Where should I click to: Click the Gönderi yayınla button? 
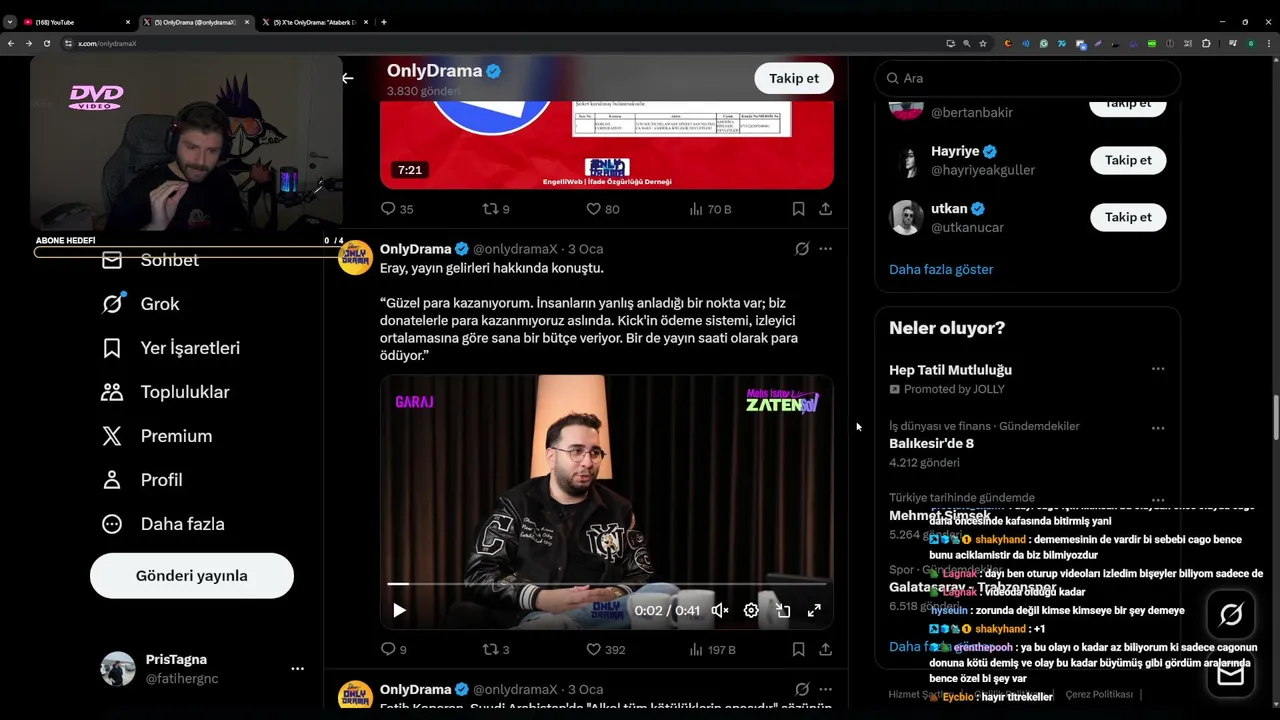coord(192,576)
